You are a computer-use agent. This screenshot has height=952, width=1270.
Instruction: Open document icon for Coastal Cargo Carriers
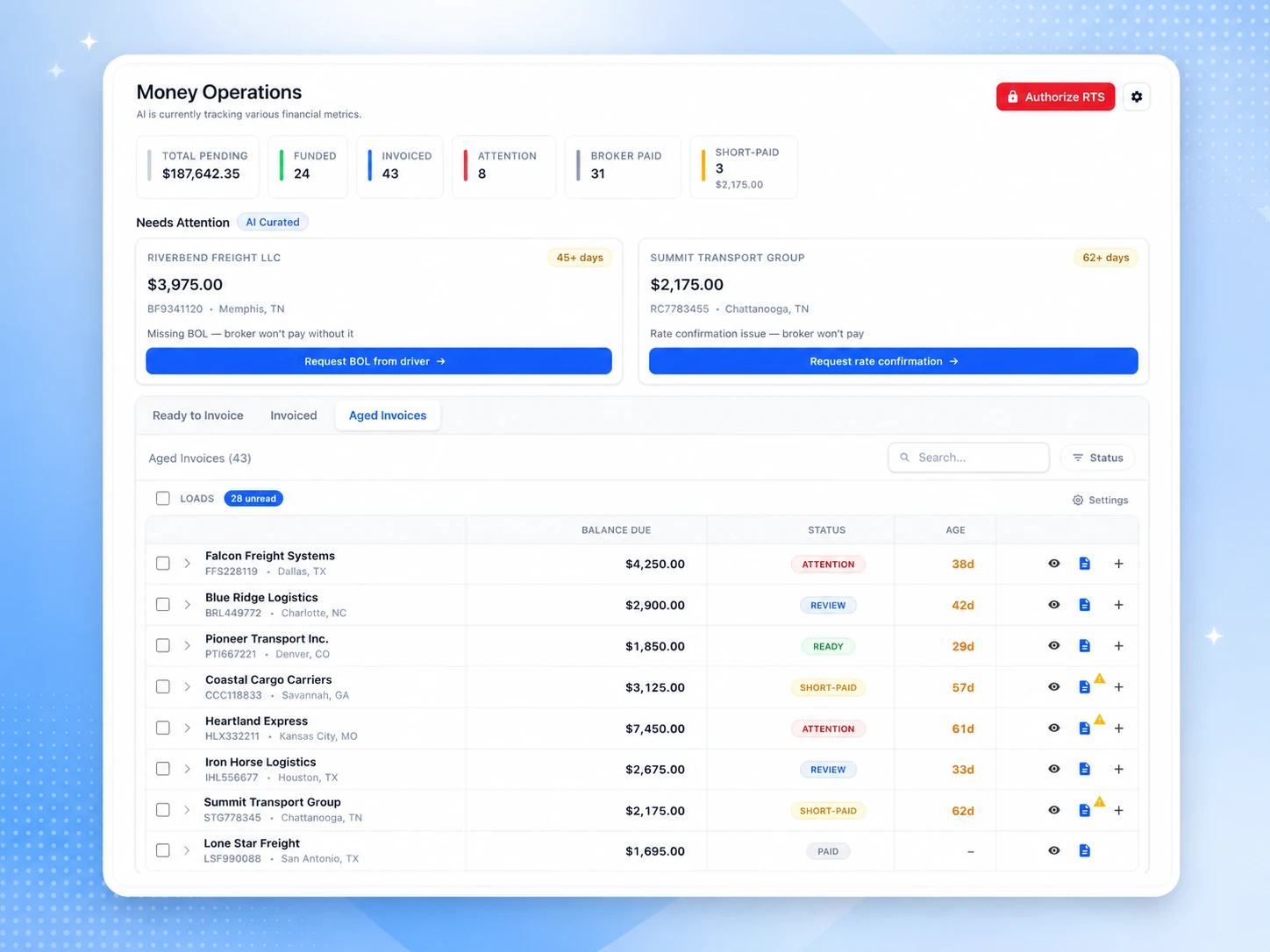(x=1085, y=687)
